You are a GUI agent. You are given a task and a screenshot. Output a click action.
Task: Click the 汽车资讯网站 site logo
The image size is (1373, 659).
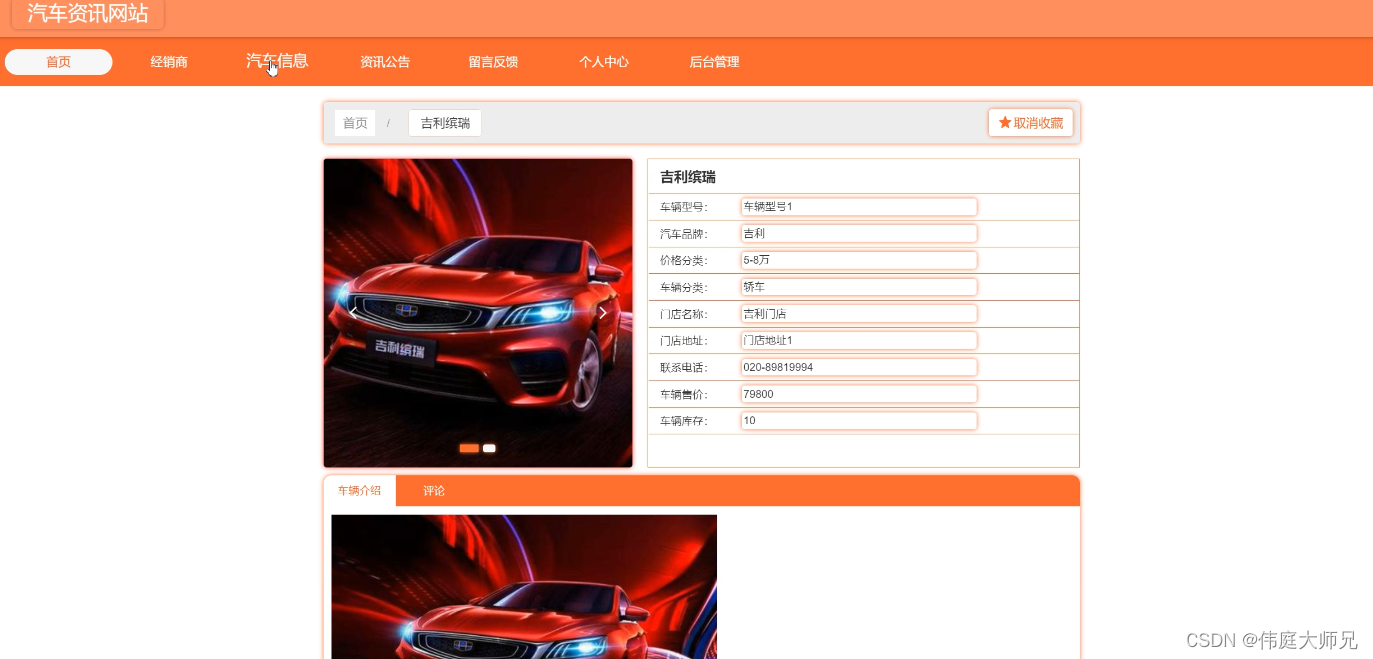(87, 14)
